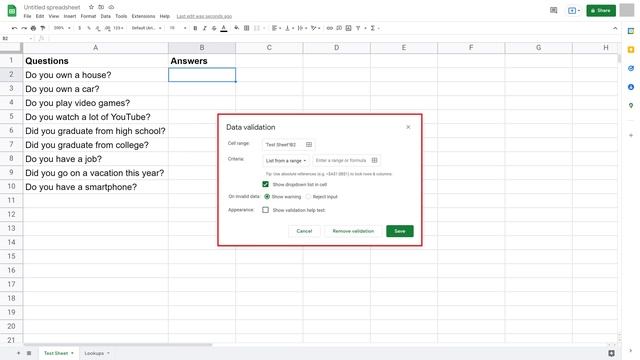Open the zoom level dropdown
The width and height of the screenshot is (640, 360).
click(x=62, y=28)
